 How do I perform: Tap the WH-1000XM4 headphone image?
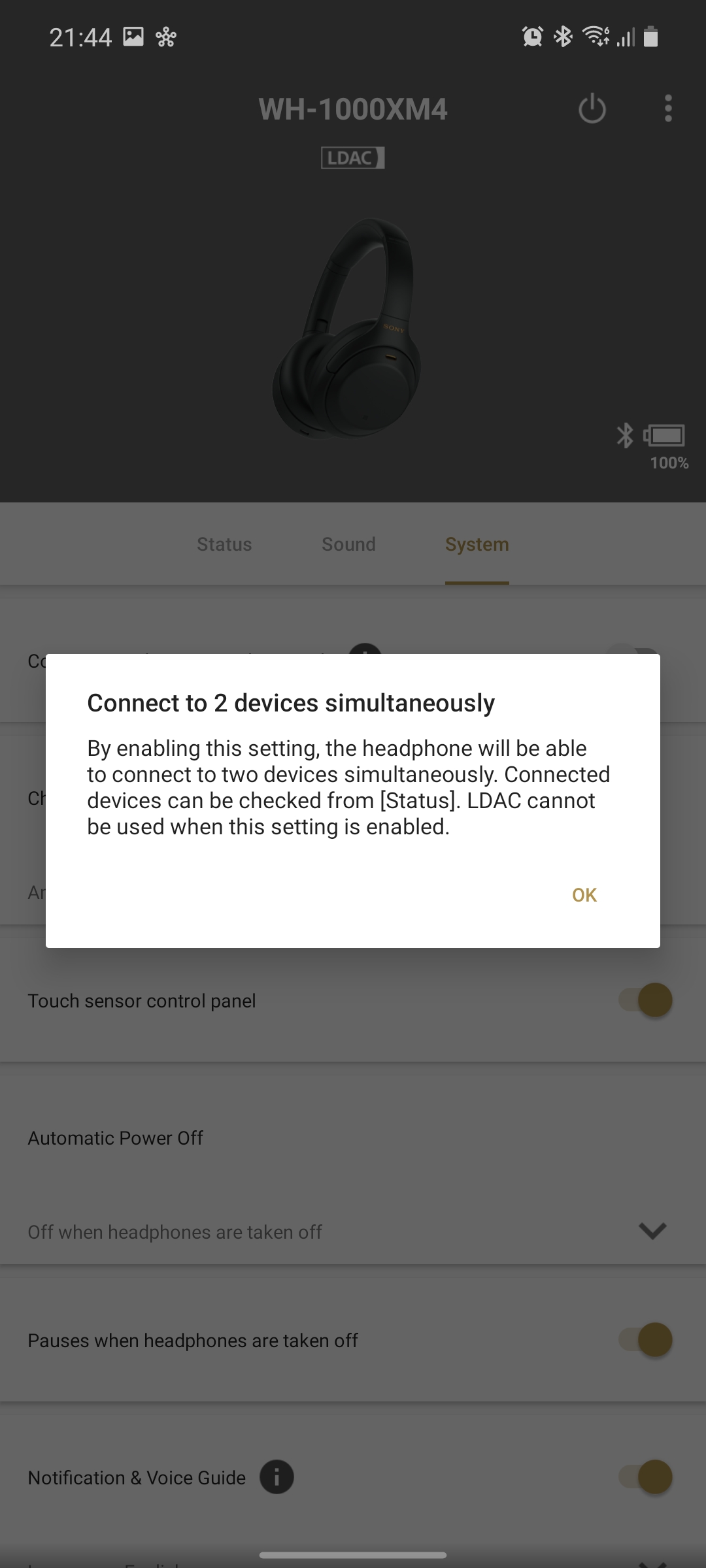(x=346, y=328)
